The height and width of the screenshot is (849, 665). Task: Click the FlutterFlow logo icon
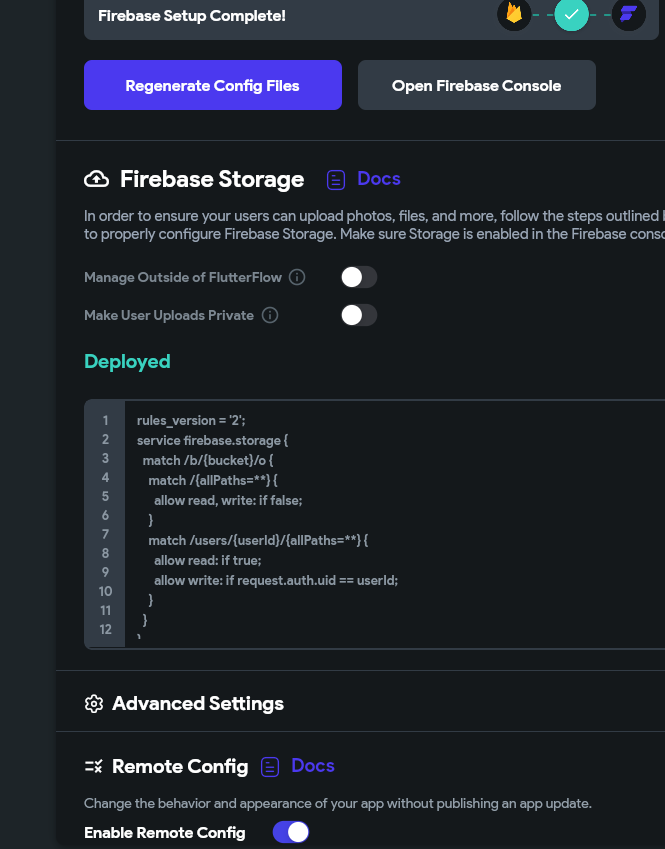click(x=629, y=14)
